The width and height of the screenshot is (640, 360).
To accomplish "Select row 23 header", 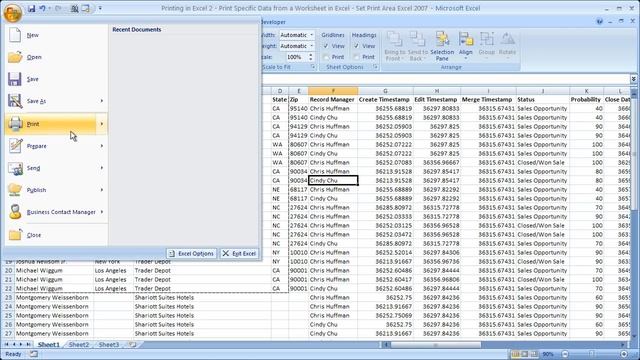I will click(8, 298).
